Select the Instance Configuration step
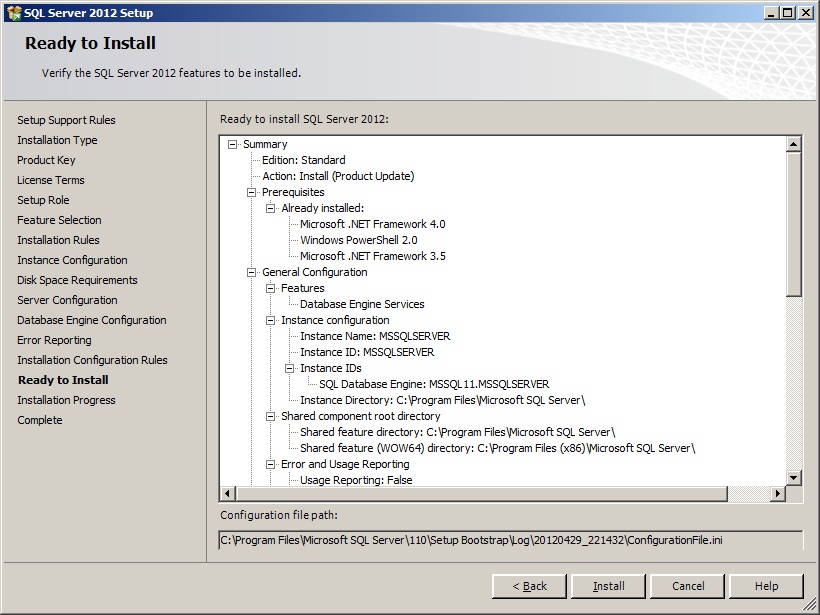This screenshot has width=820, height=615. (x=72, y=260)
